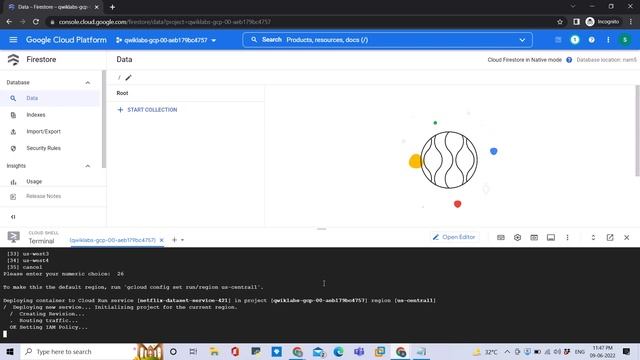Maximize Cloud Shell with the expand arrows
This screenshot has width=640, height=360.
pos(593,237)
